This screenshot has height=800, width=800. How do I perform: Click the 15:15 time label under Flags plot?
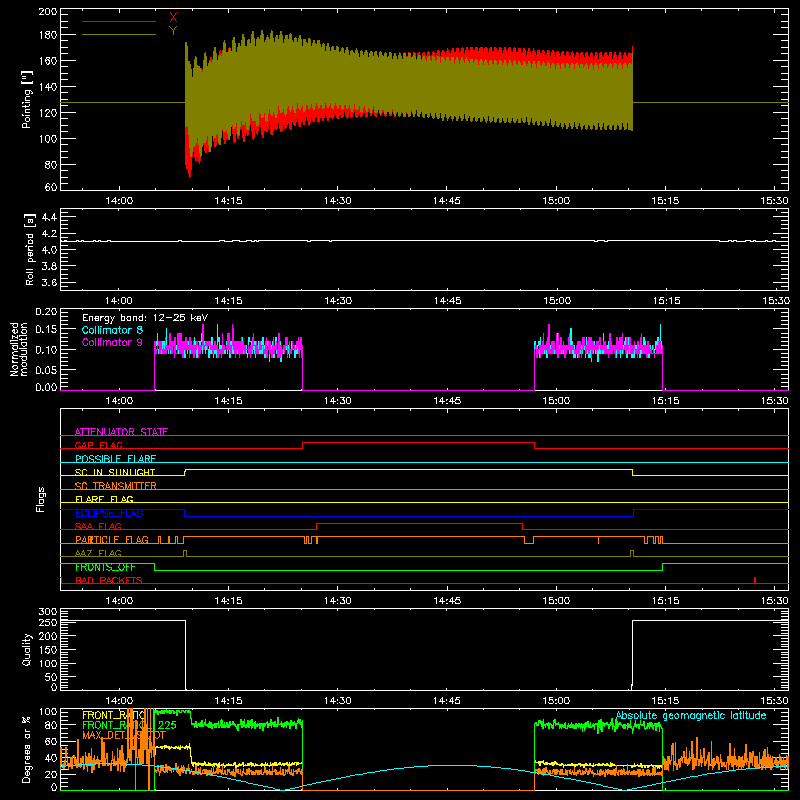[665, 601]
